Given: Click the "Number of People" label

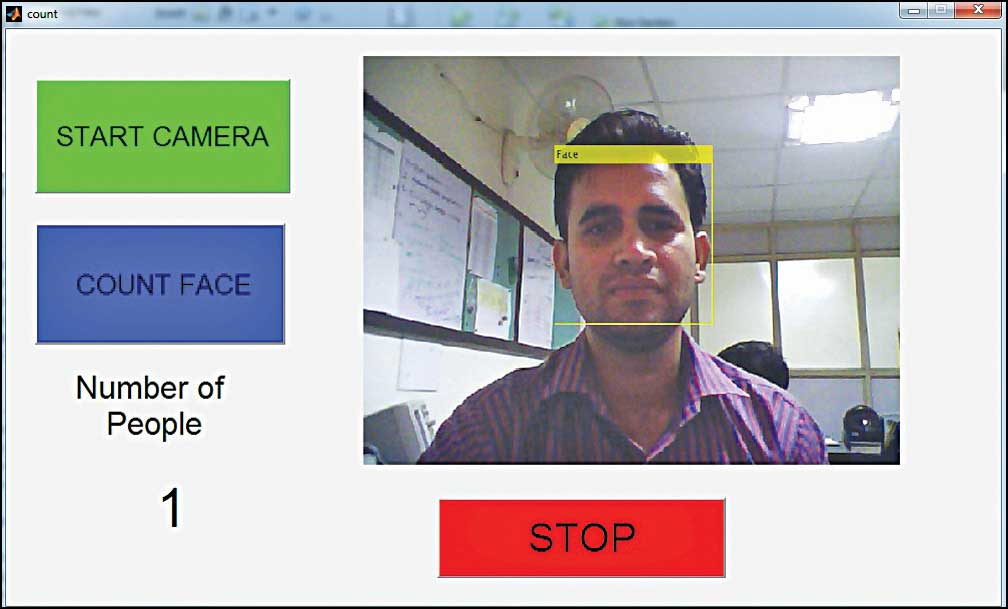Looking at the screenshot, I should coord(150,406).
